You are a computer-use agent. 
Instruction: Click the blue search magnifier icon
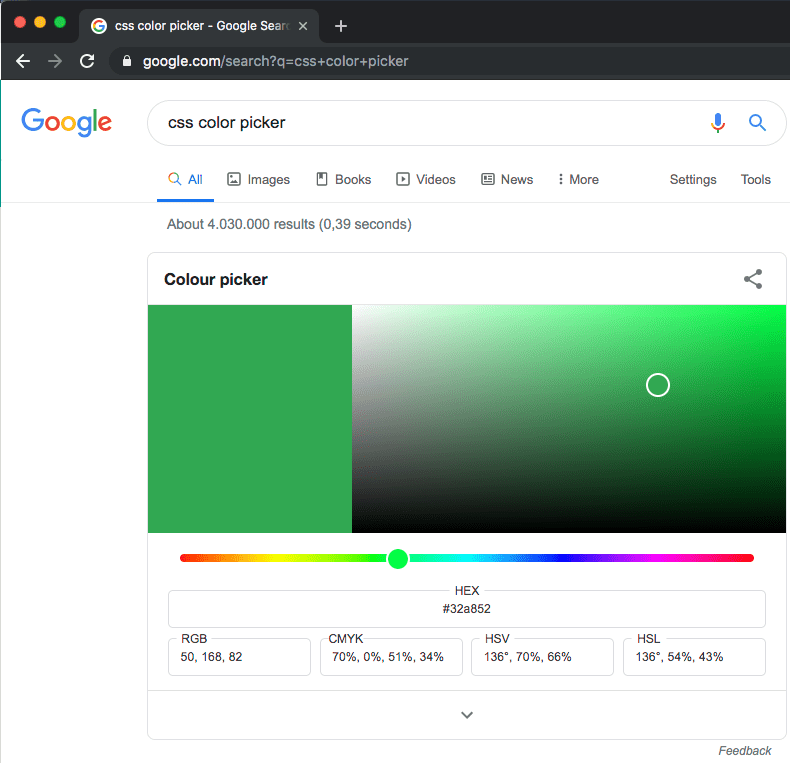point(757,123)
